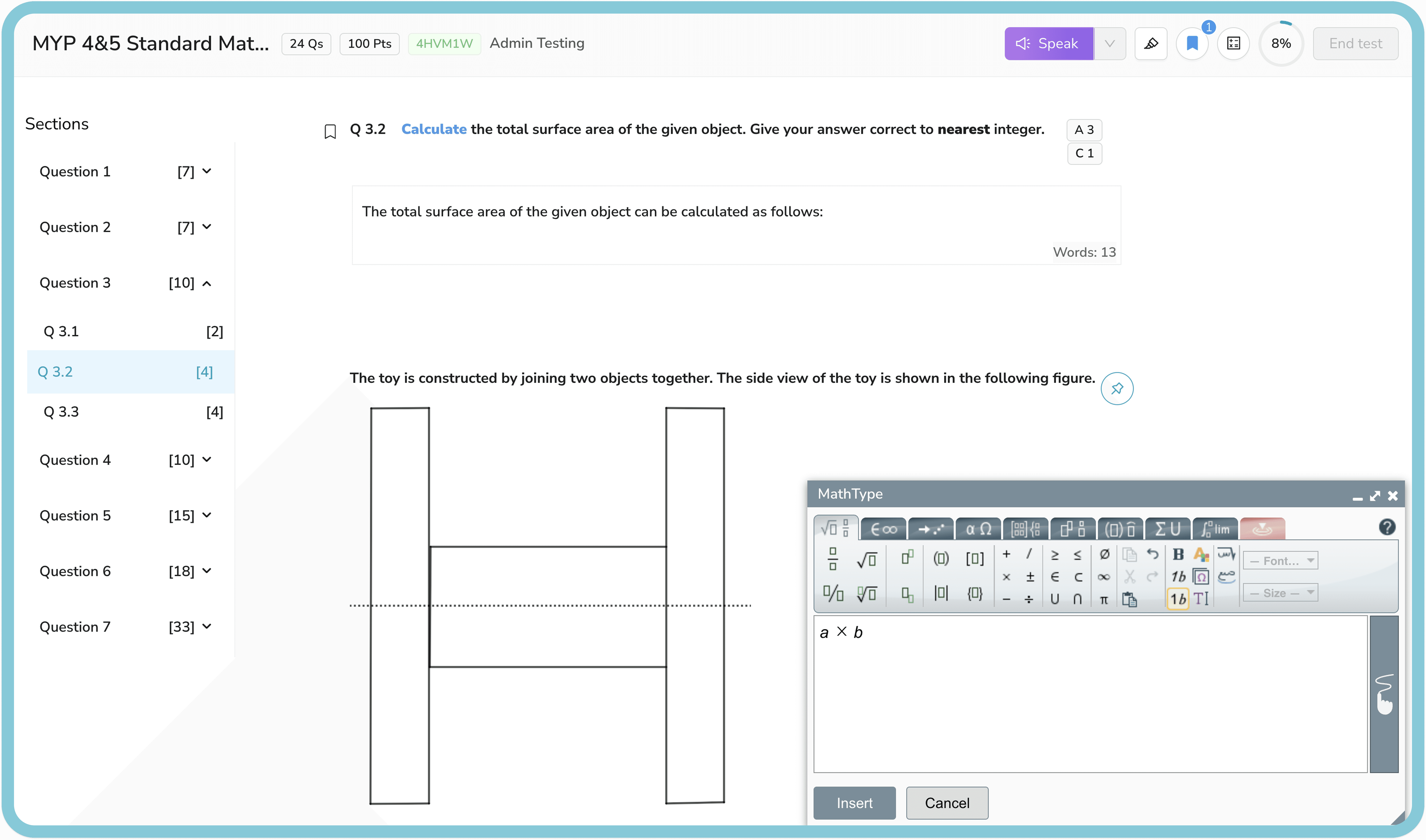Insert parentheses template in MathType
The image size is (1426, 840).
pos(941,559)
